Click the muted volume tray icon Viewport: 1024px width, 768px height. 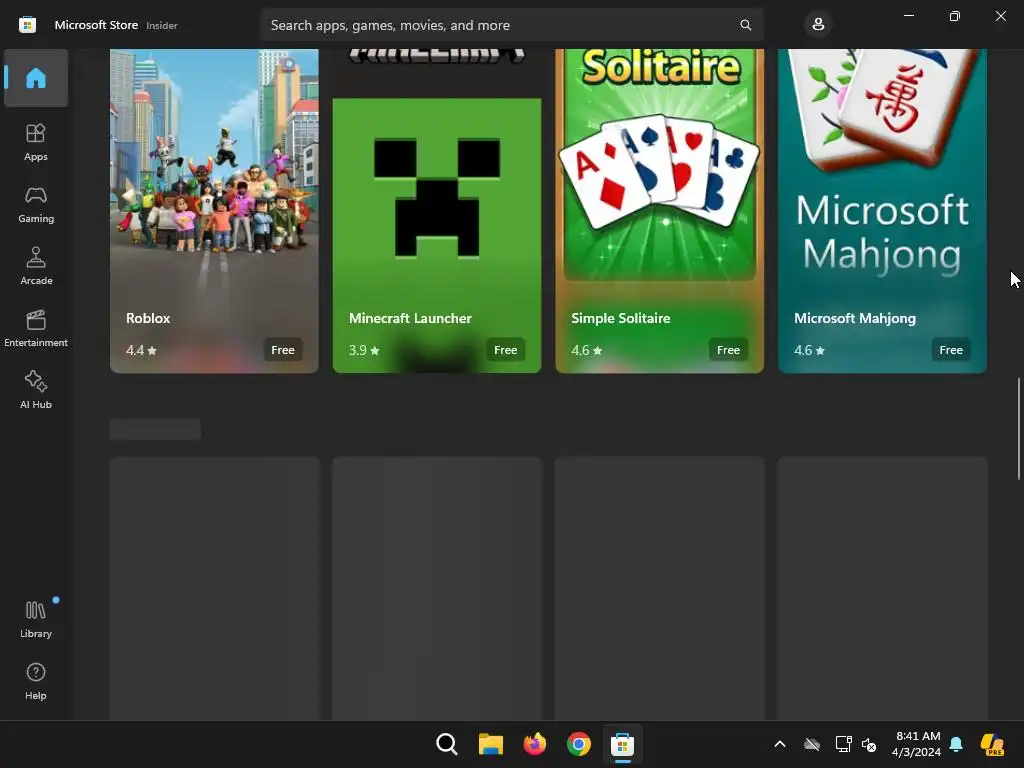click(x=869, y=744)
